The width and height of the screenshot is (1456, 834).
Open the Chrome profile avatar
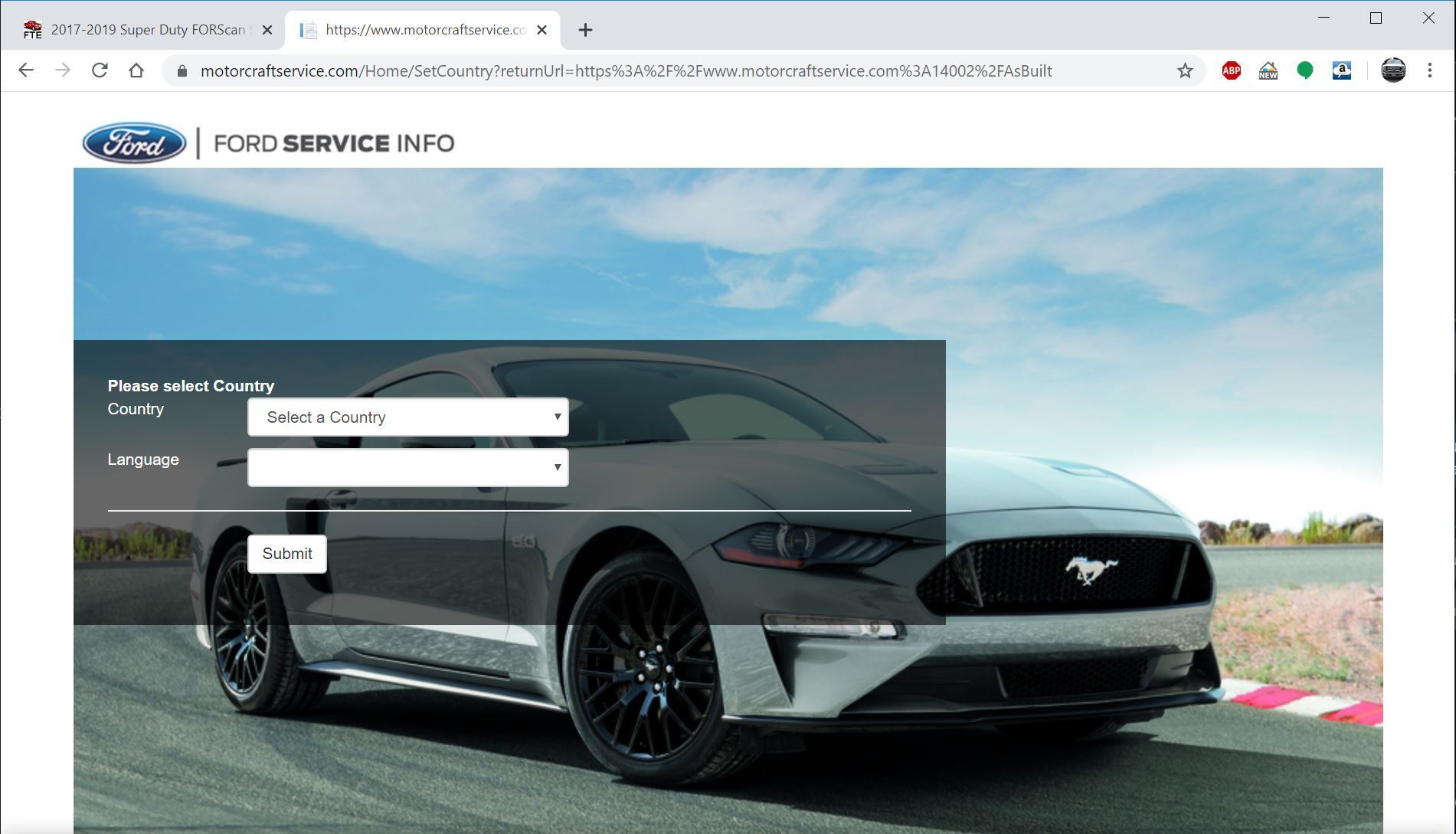pyautogui.click(x=1393, y=70)
